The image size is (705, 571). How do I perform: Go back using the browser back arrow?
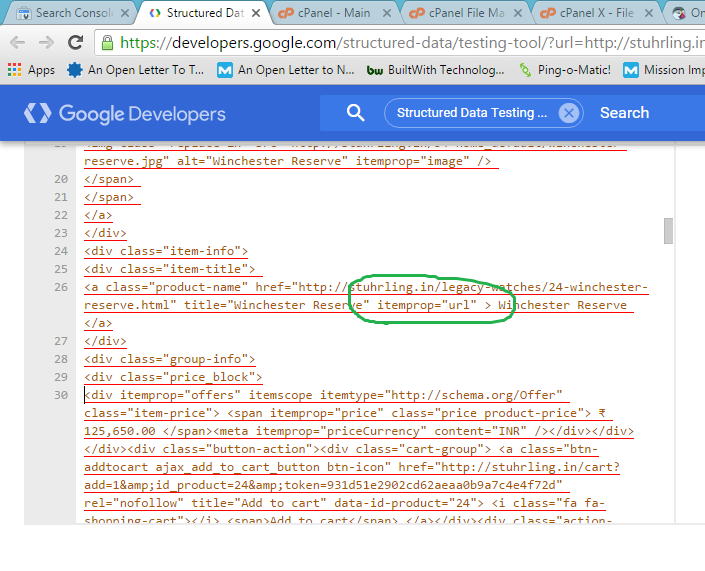tap(18, 43)
